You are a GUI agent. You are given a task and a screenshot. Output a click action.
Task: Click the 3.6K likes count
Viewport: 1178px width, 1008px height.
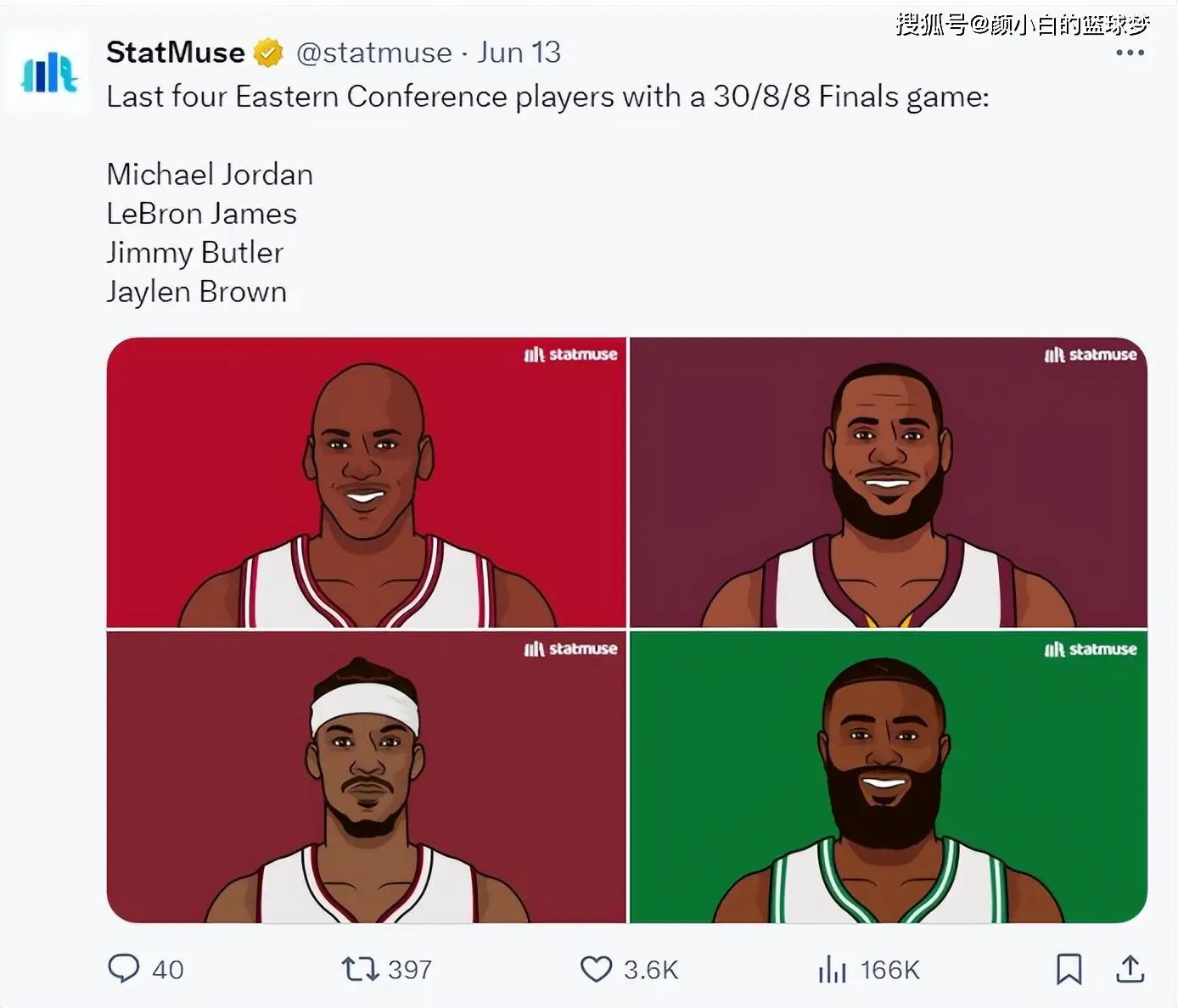pyautogui.click(x=651, y=969)
